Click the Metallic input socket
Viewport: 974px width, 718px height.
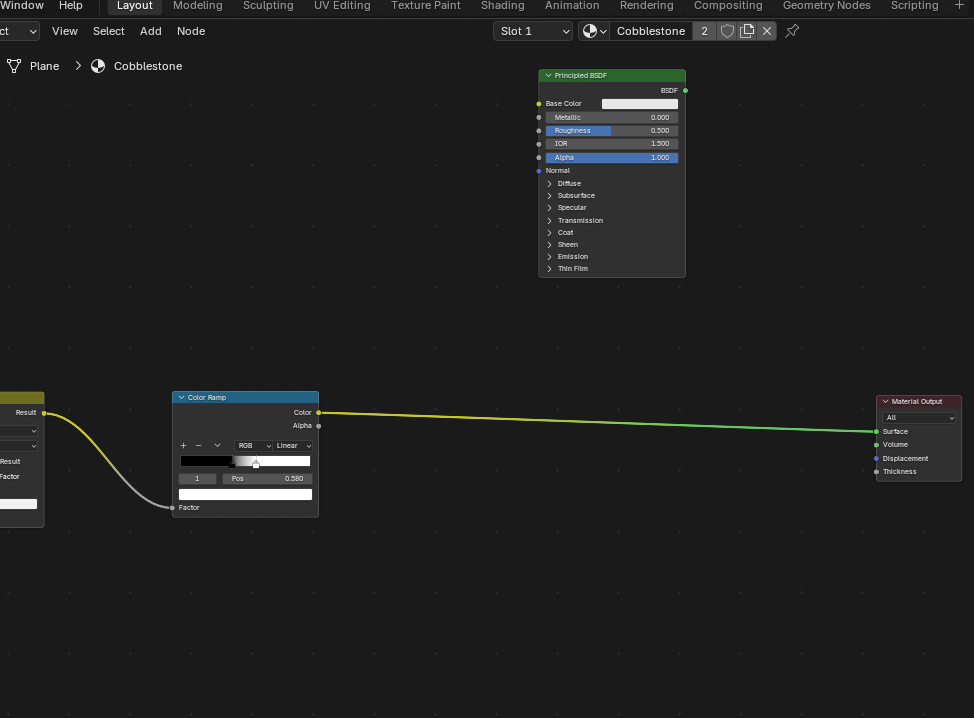click(x=539, y=117)
